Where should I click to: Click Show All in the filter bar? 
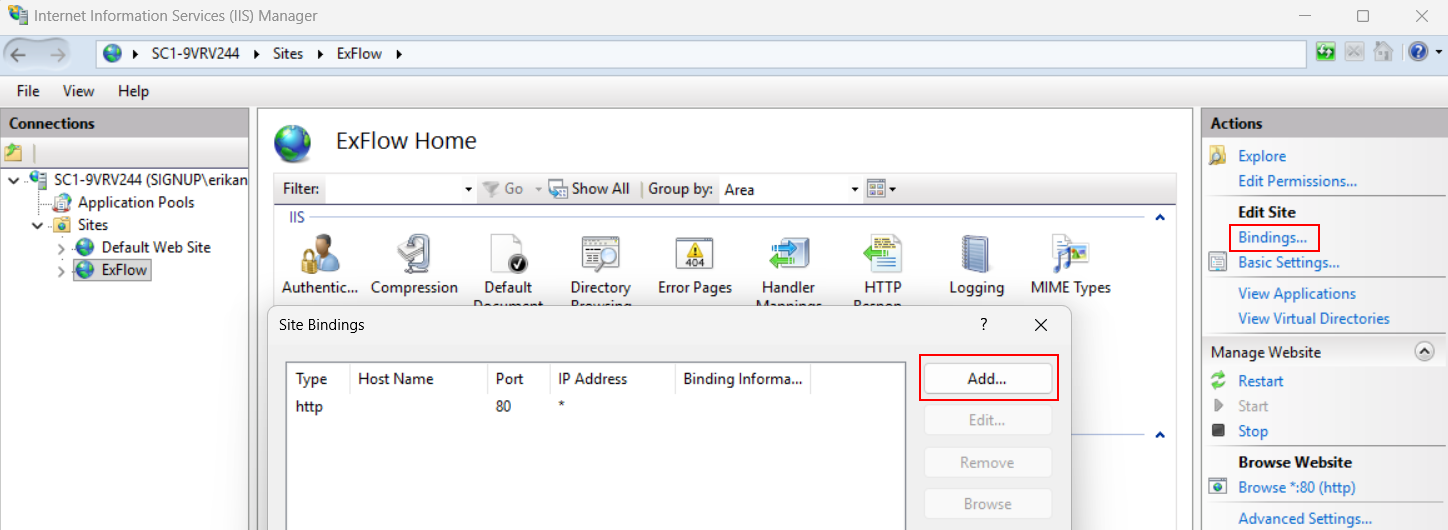pos(589,189)
